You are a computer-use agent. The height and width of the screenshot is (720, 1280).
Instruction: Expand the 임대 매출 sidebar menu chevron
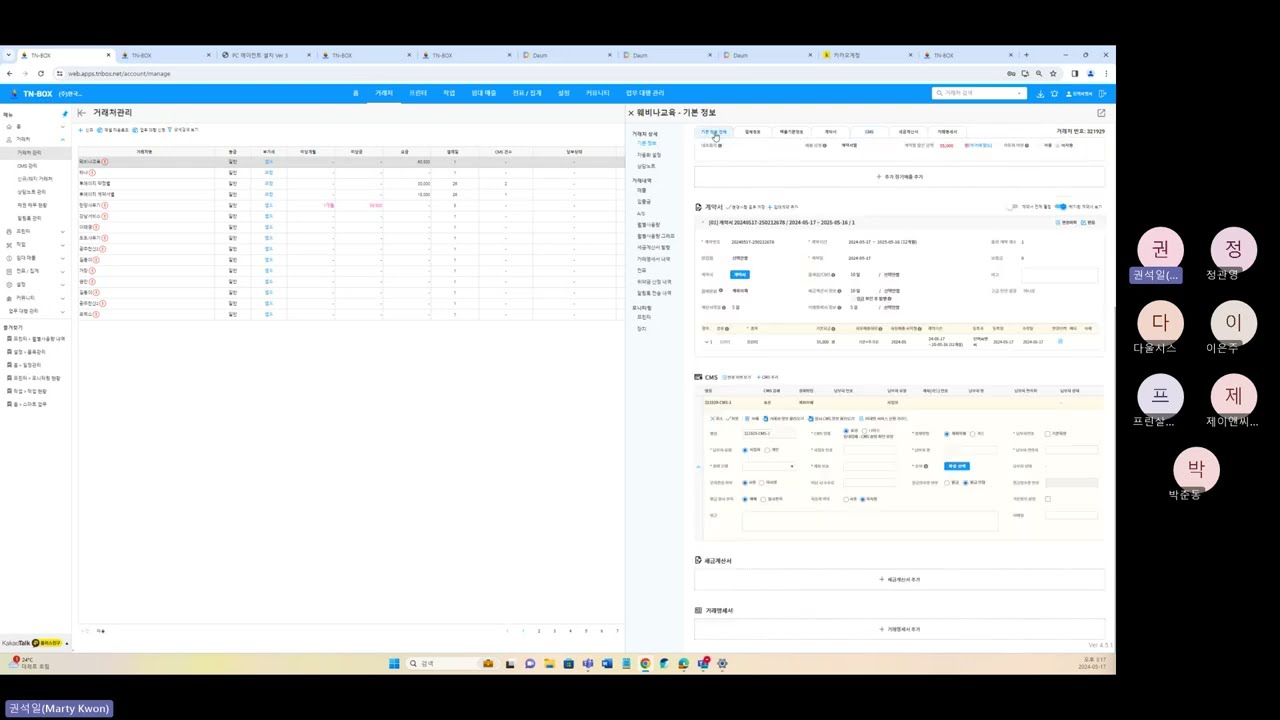point(62,258)
